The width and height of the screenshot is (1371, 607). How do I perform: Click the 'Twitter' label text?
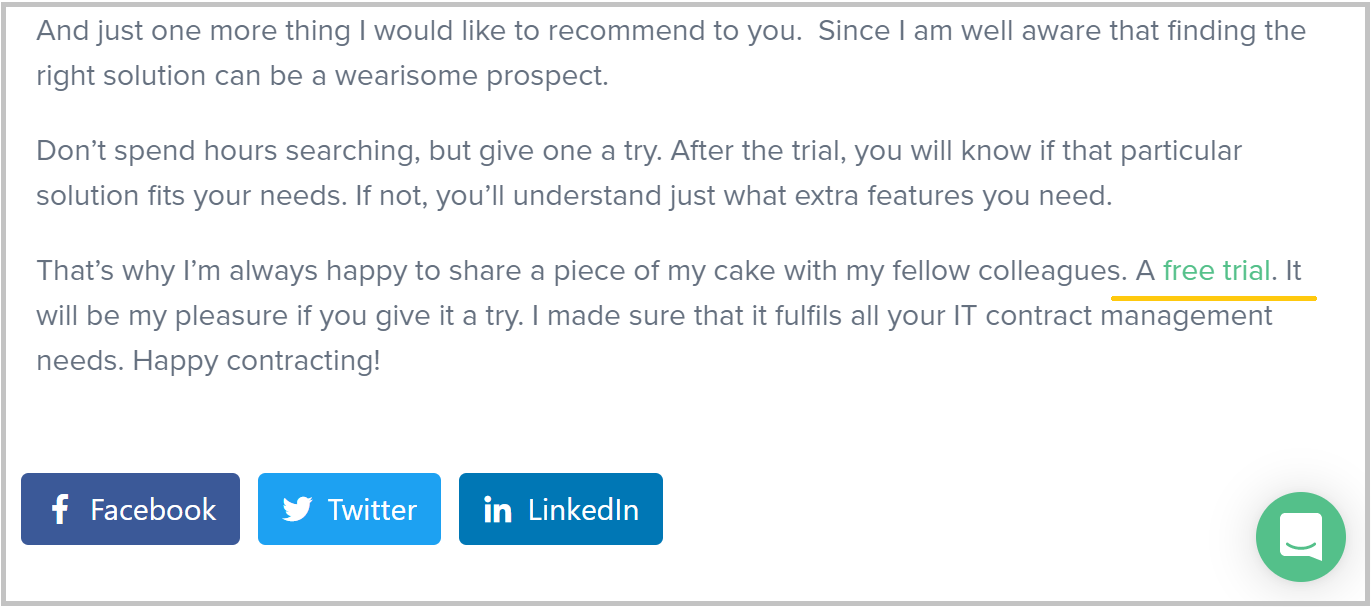tap(372, 510)
